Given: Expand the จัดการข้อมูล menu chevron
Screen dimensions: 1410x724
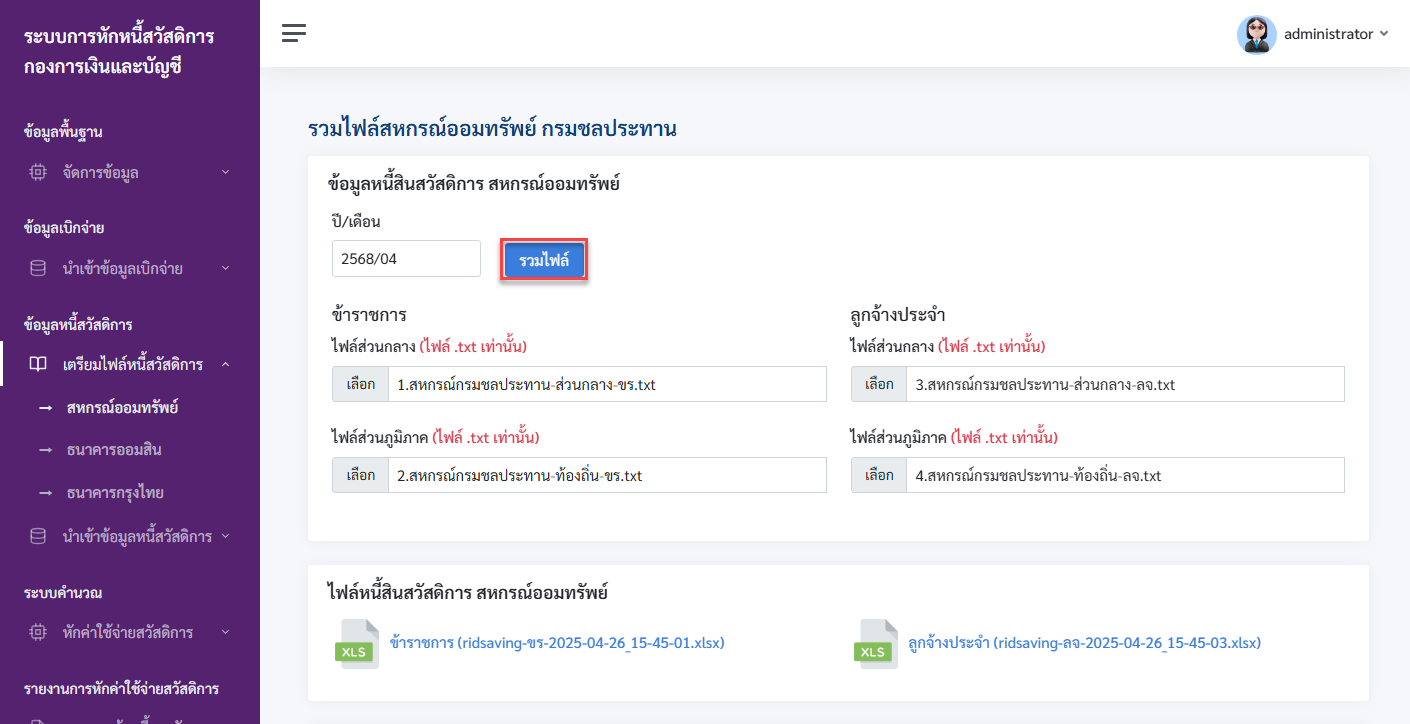Looking at the screenshot, I should (x=225, y=172).
